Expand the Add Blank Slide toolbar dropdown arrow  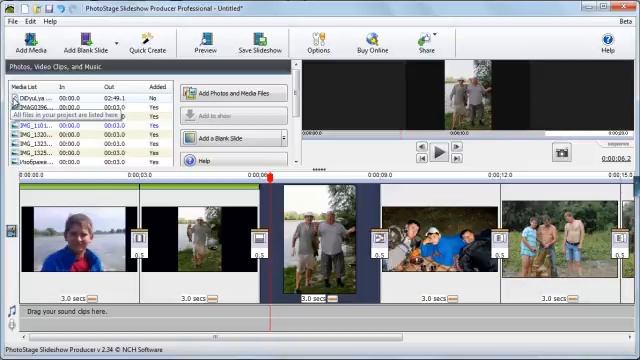117,43
